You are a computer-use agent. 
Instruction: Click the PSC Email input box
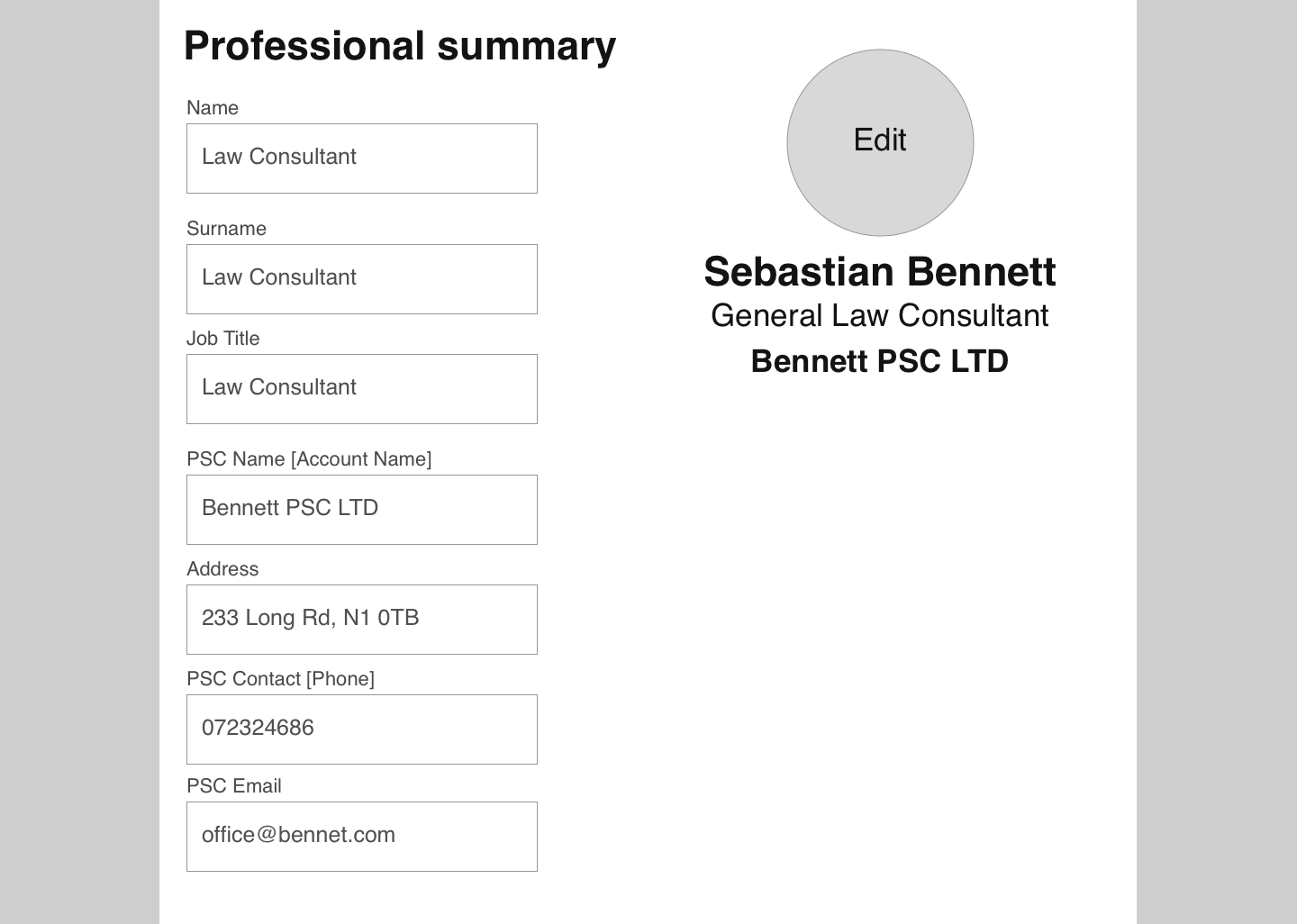tap(362, 837)
